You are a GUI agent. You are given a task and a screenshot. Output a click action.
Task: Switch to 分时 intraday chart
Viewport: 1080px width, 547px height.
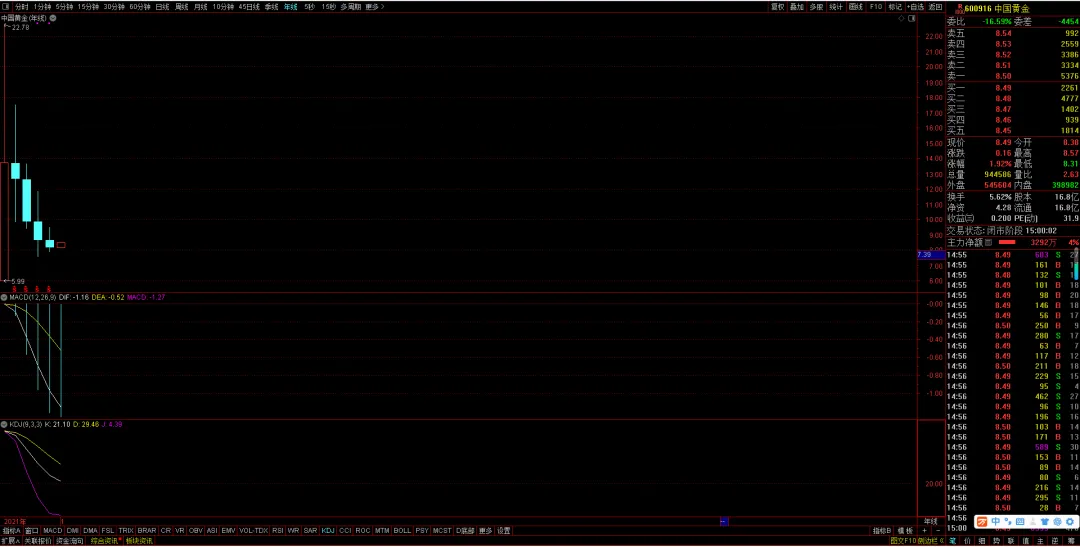click(x=22, y=6)
